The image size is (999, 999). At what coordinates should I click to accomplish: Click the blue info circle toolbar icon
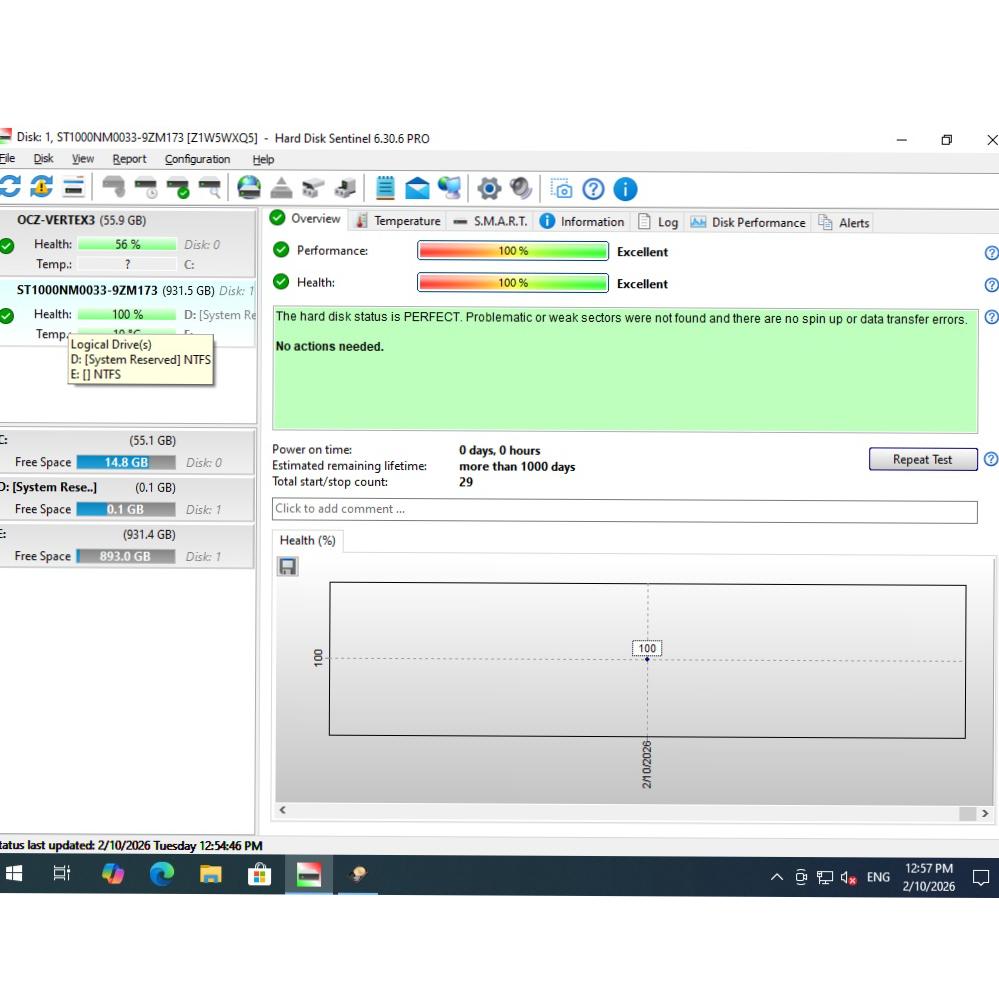coord(625,188)
